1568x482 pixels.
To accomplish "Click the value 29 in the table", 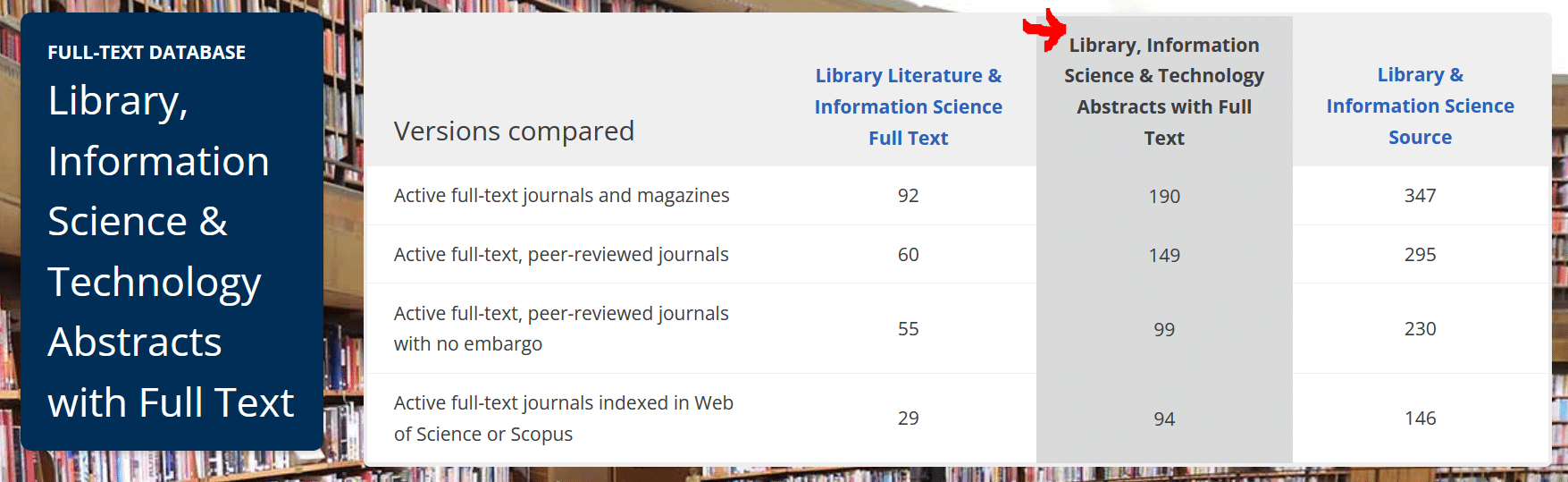I will (x=908, y=419).
